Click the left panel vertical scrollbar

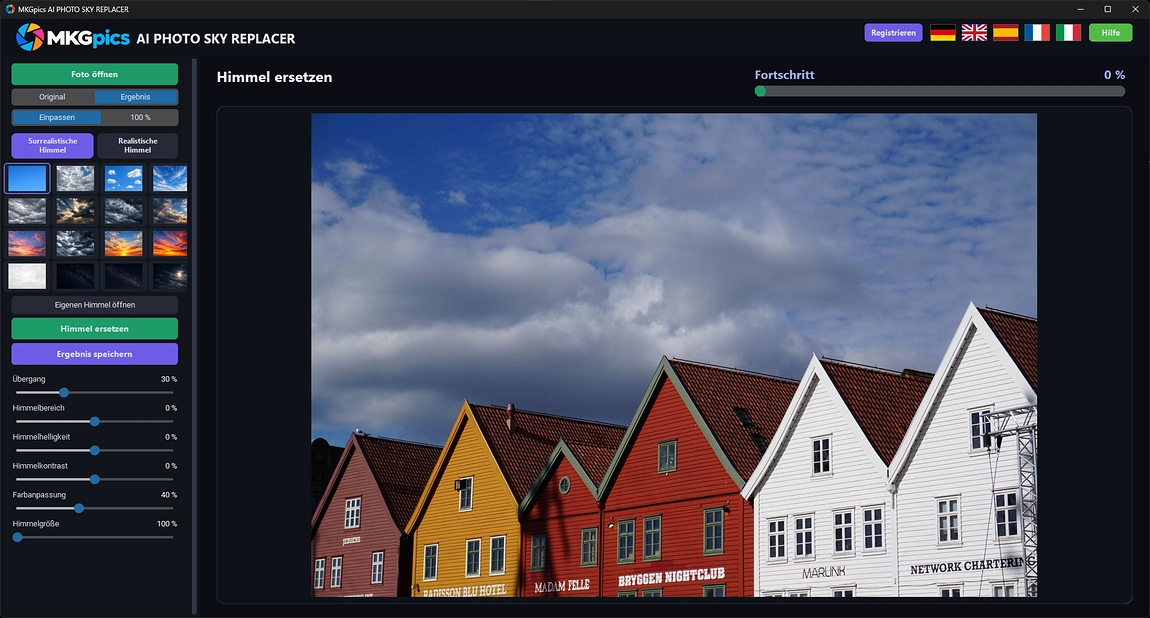[x=194, y=336]
